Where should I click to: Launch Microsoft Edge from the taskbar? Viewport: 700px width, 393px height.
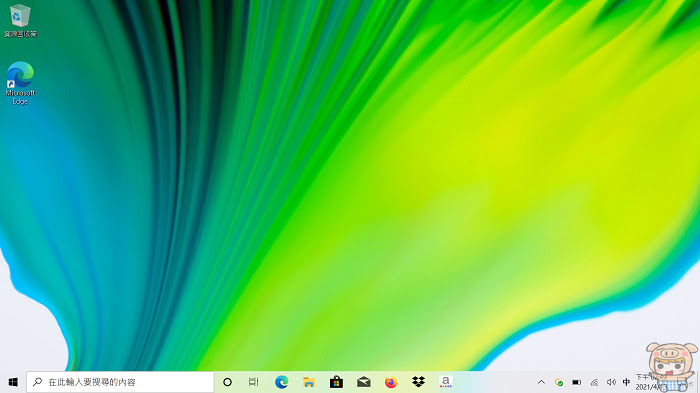pyautogui.click(x=281, y=382)
